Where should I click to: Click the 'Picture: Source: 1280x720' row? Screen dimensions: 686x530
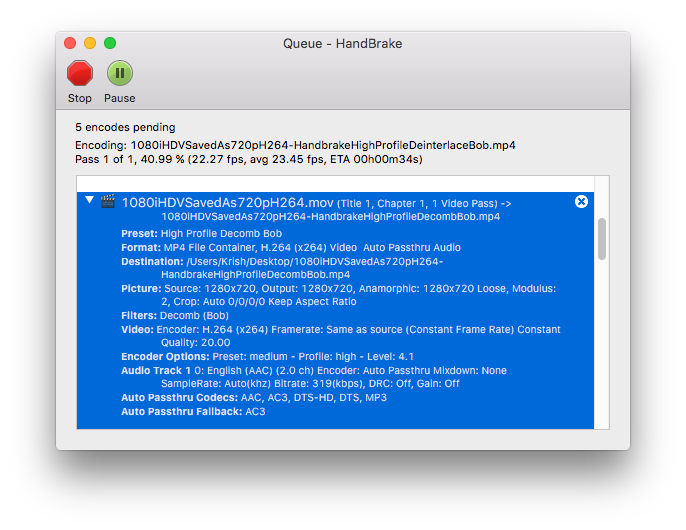click(x=339, y=295)
